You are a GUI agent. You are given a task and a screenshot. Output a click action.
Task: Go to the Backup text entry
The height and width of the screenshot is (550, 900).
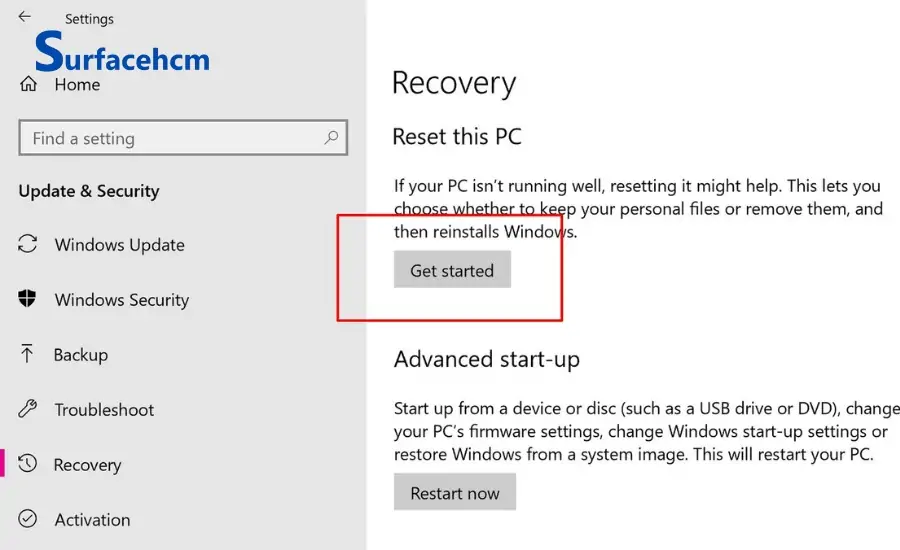(81, 355)
